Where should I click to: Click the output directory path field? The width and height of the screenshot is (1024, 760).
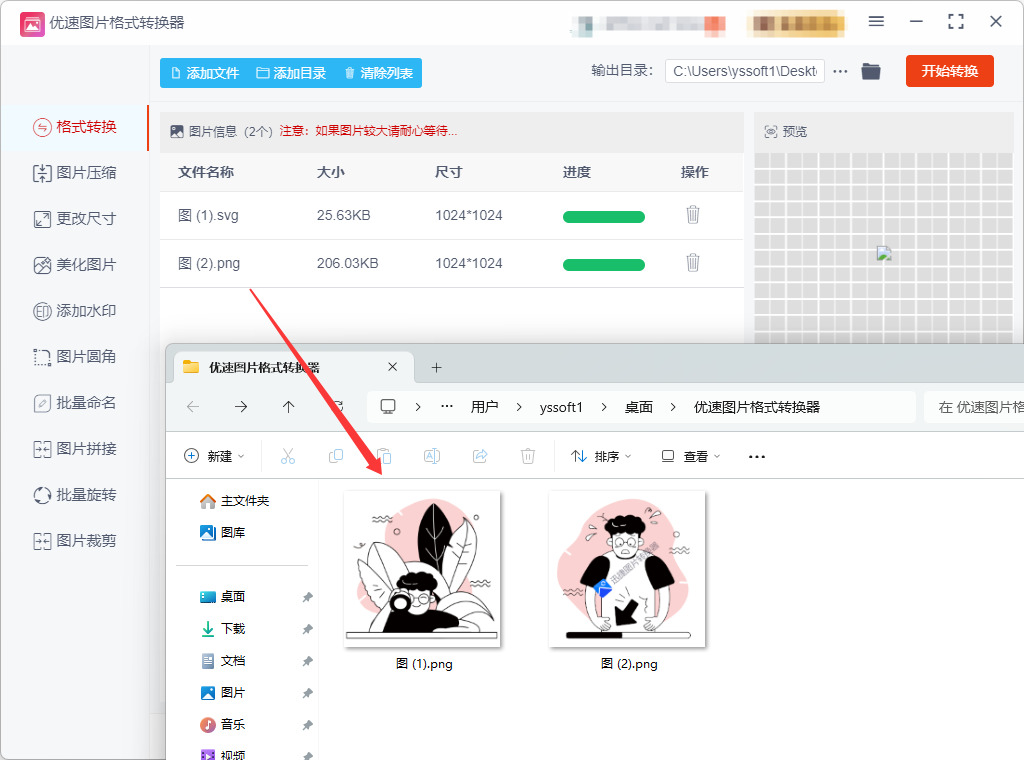744,71
